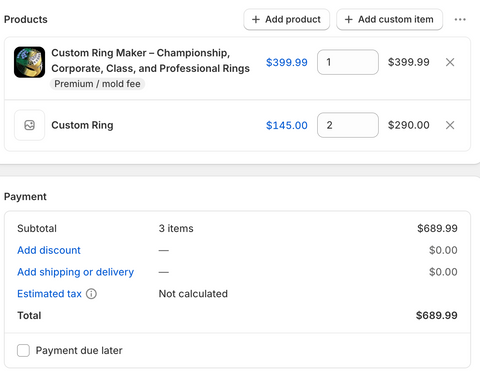Viewport: 480px width, 373px height.
Task: Click the Estimated tax info icon
Action: [x=91, y=294]
